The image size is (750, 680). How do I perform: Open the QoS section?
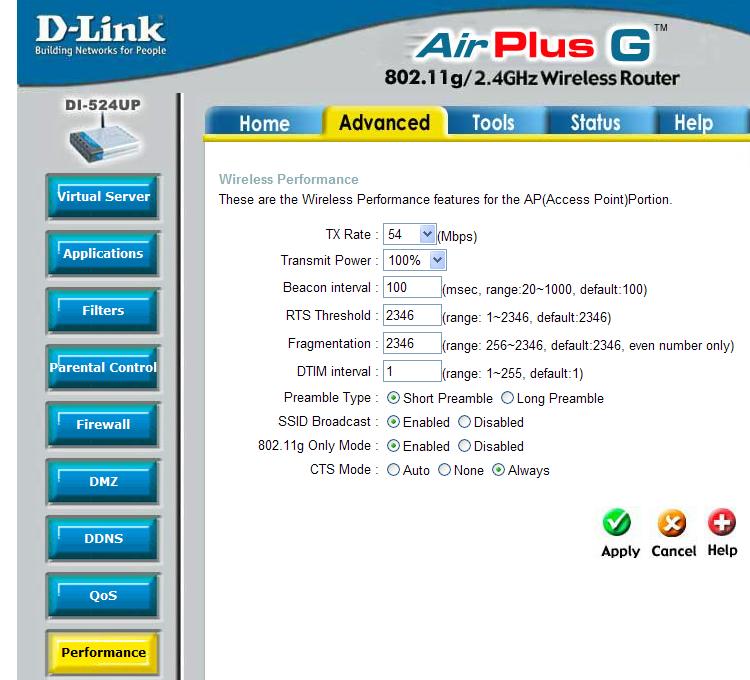click(103, 595)
